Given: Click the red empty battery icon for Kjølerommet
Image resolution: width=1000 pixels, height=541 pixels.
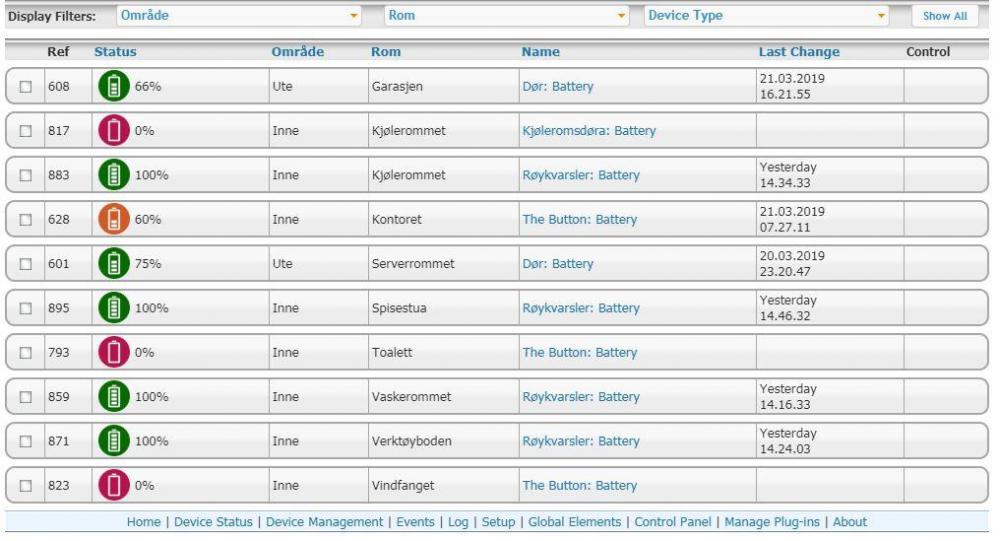Looking at the screenshot, I should point(112,130).
